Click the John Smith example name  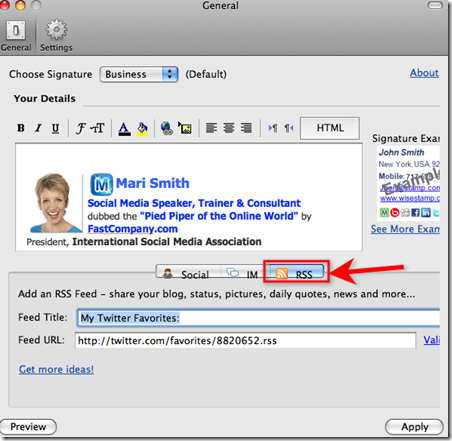[401, 152]
